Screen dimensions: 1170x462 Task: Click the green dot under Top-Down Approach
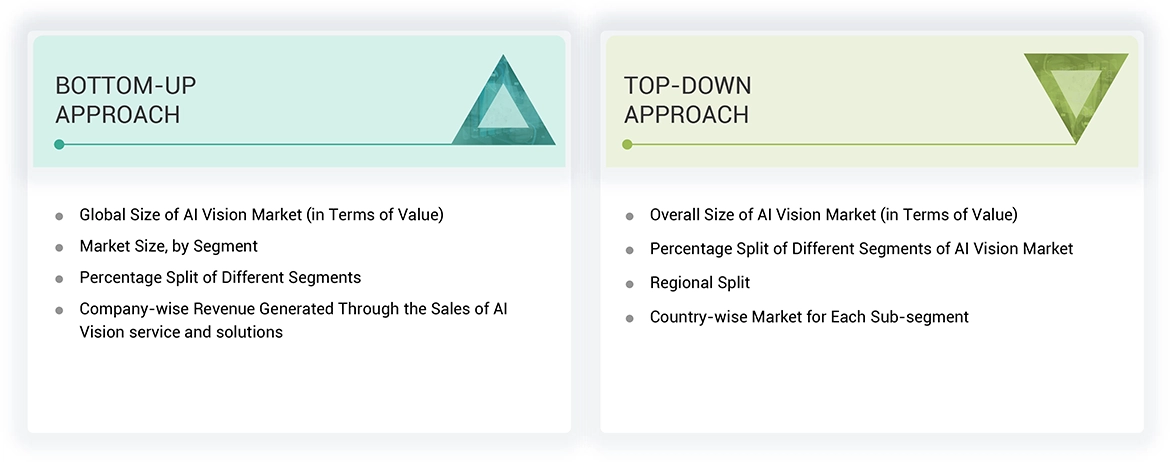pyautogui.click(x=627, y=145)
